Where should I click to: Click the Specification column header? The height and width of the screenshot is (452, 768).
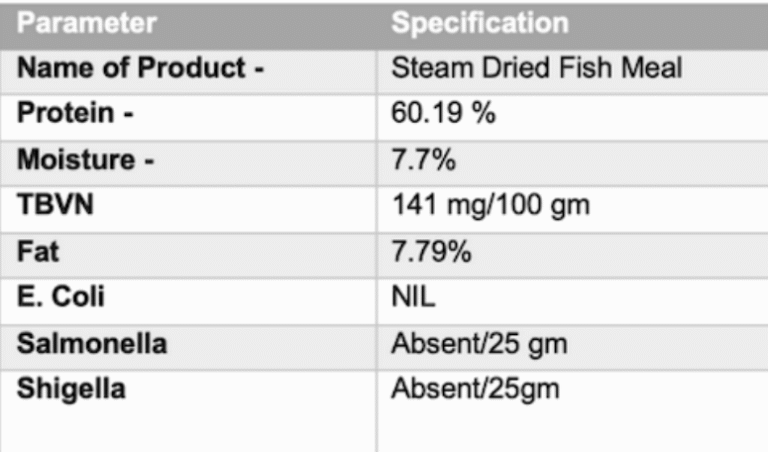479,23
